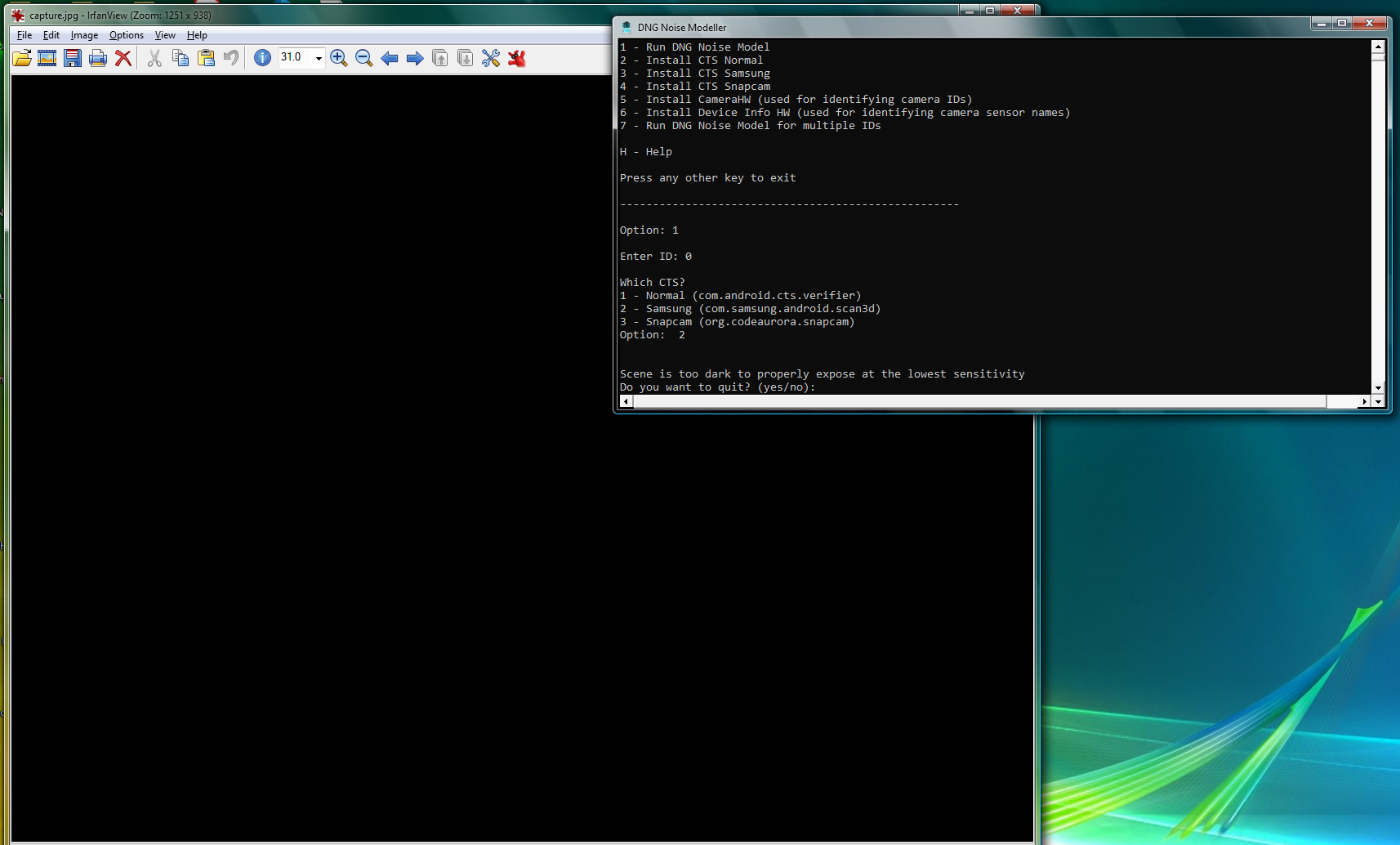Open Image Information blue info icon

click(x=262, y=58)
